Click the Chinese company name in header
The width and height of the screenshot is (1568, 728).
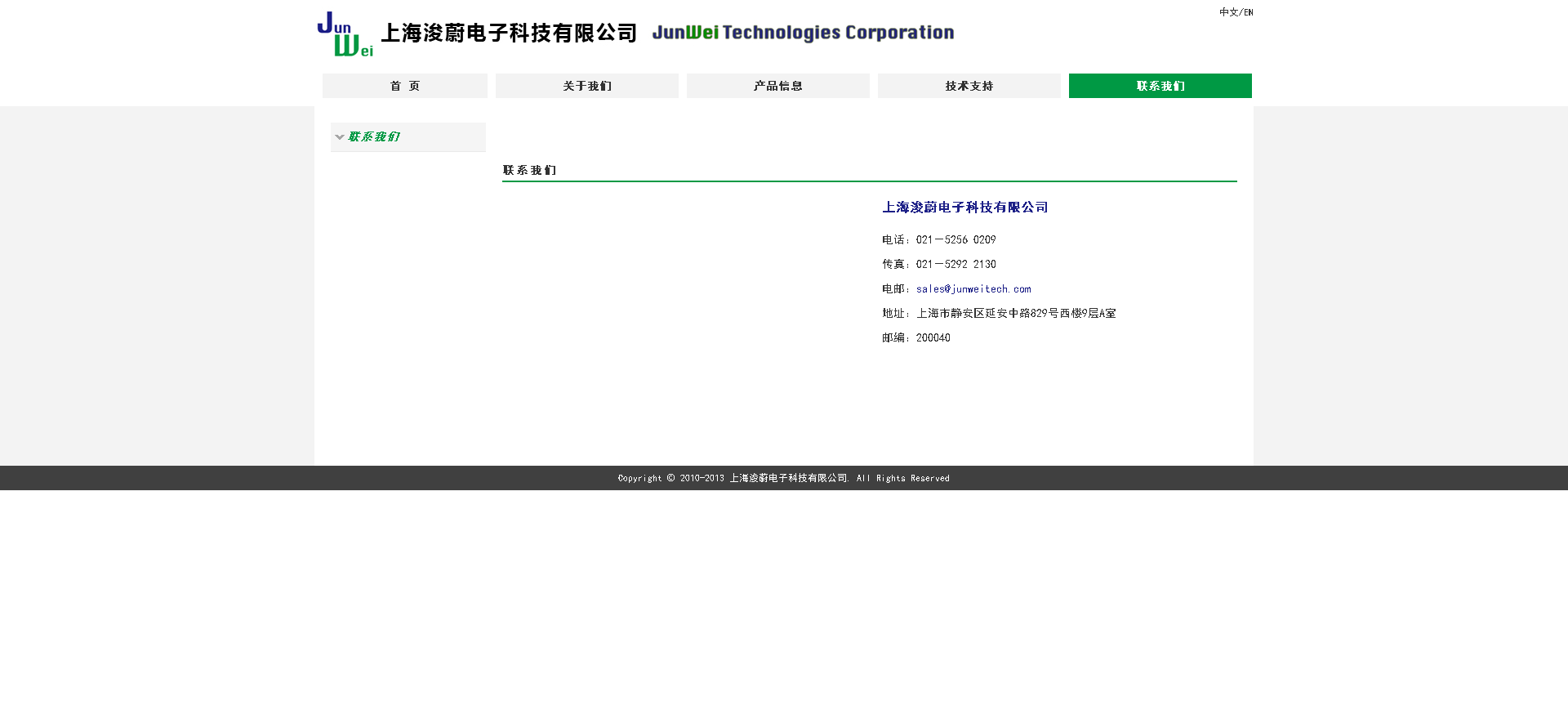click(508, 33)
